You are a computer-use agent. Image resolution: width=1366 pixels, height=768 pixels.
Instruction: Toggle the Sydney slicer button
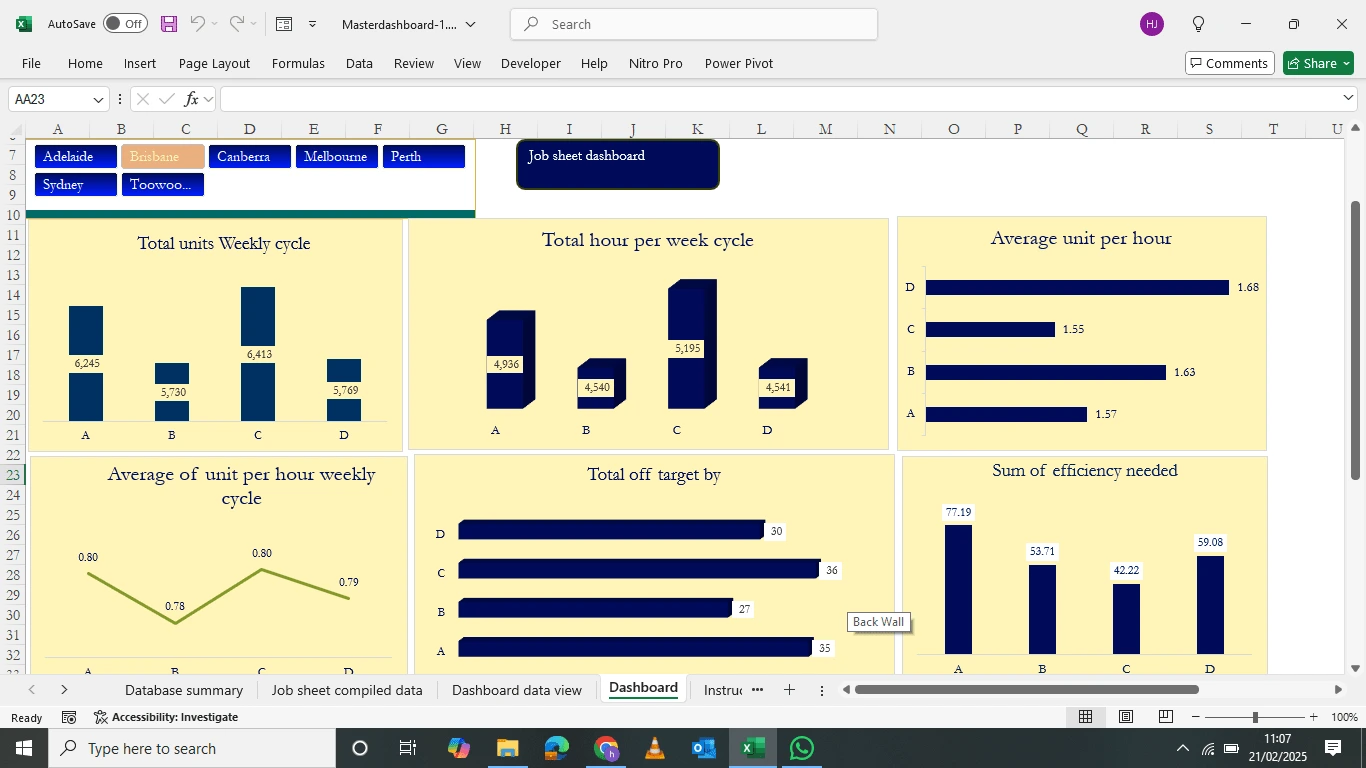(76, 185)
